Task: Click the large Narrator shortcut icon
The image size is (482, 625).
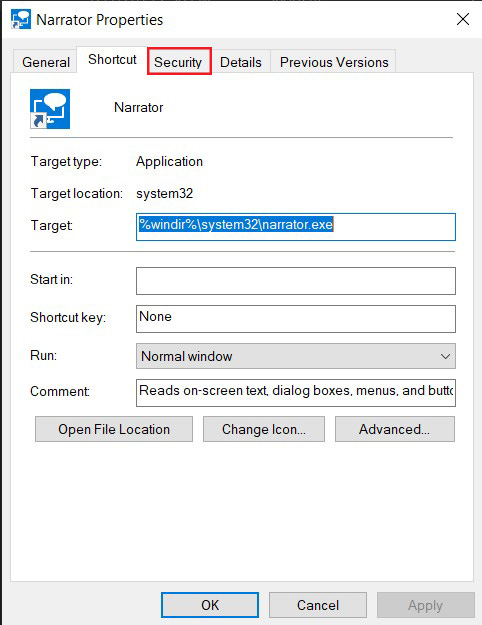Action: click(50, 109)
